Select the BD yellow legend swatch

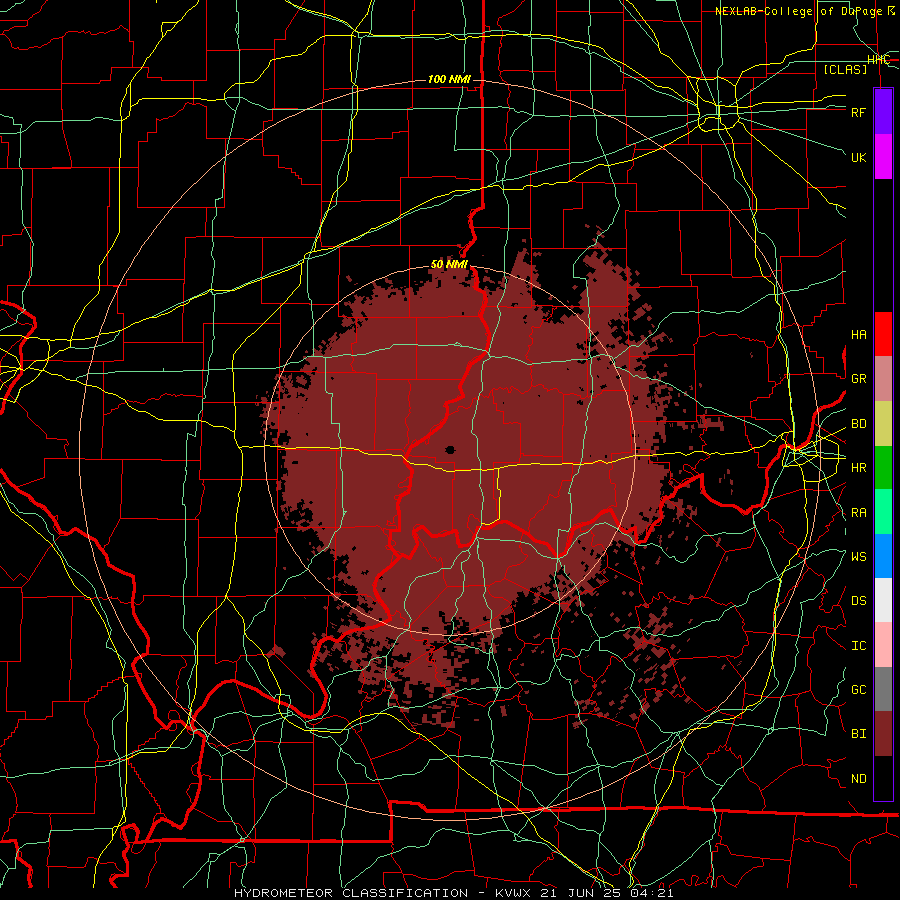(883, 424)
